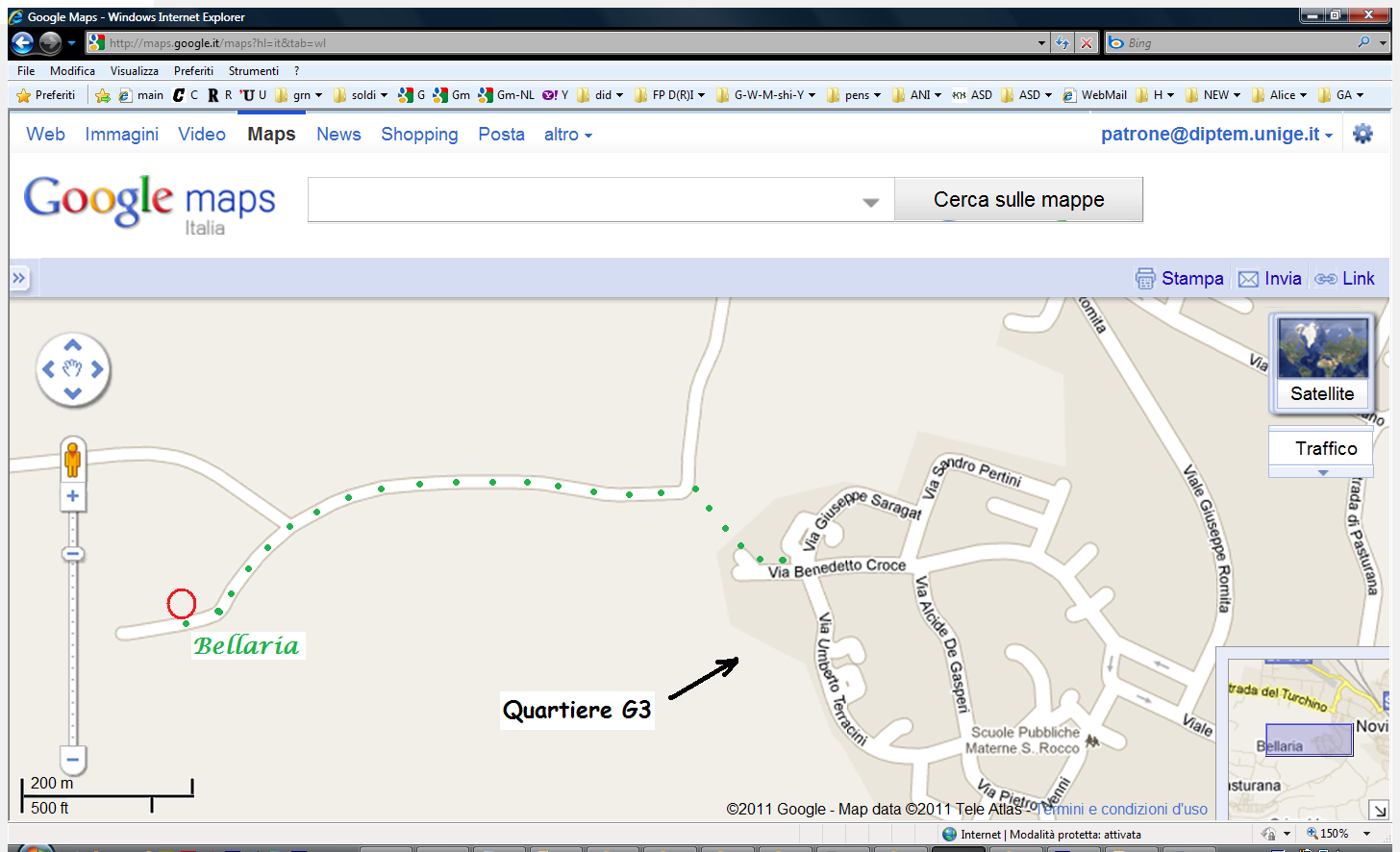The image size is (1400, 852).
Task: Expand layers options below Traffico
Action: click(x=1323, y=472)
